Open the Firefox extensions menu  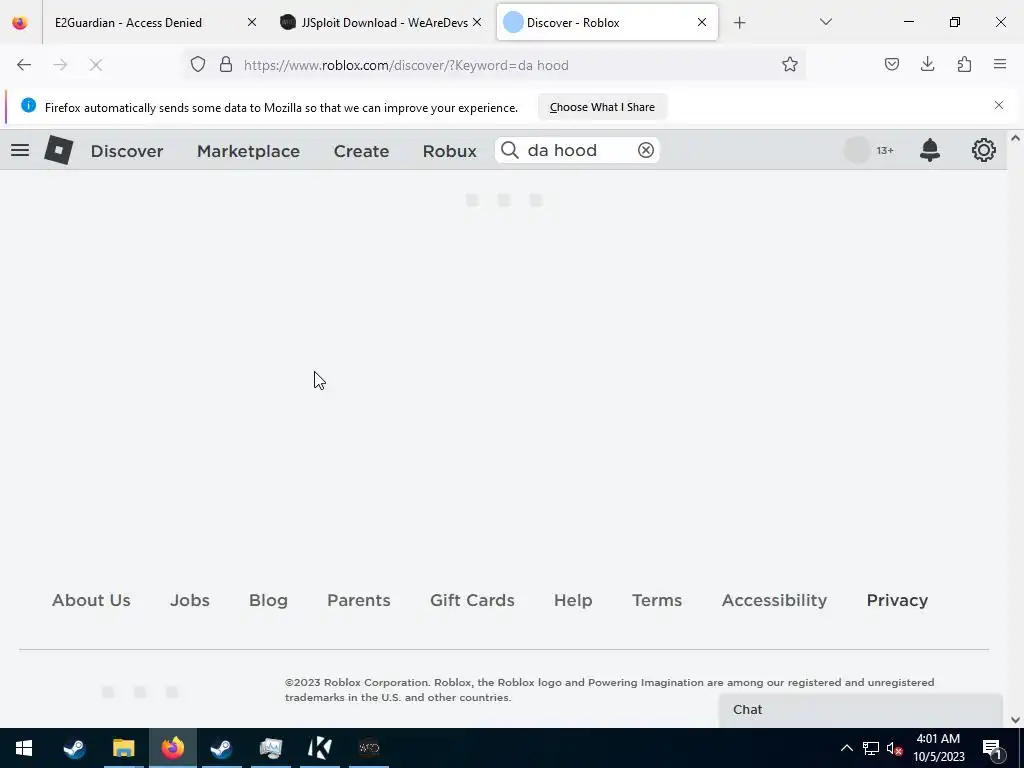[x=964, y=64]
